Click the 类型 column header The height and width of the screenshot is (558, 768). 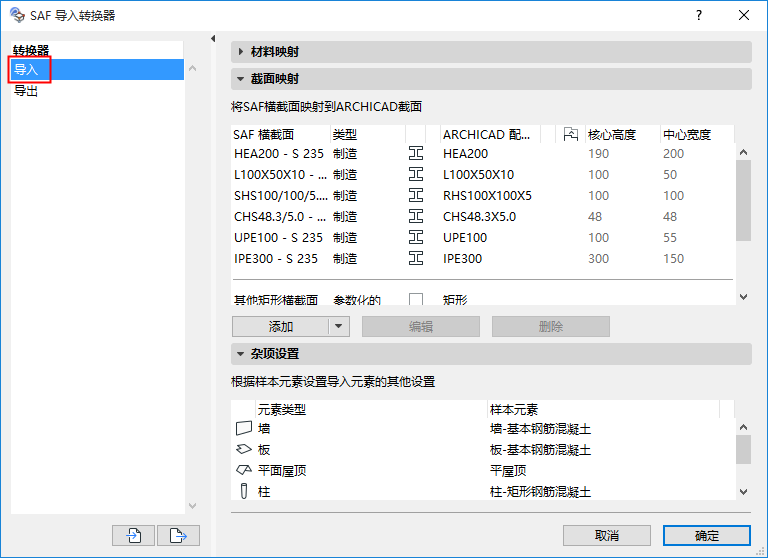(x=368, y=134)
